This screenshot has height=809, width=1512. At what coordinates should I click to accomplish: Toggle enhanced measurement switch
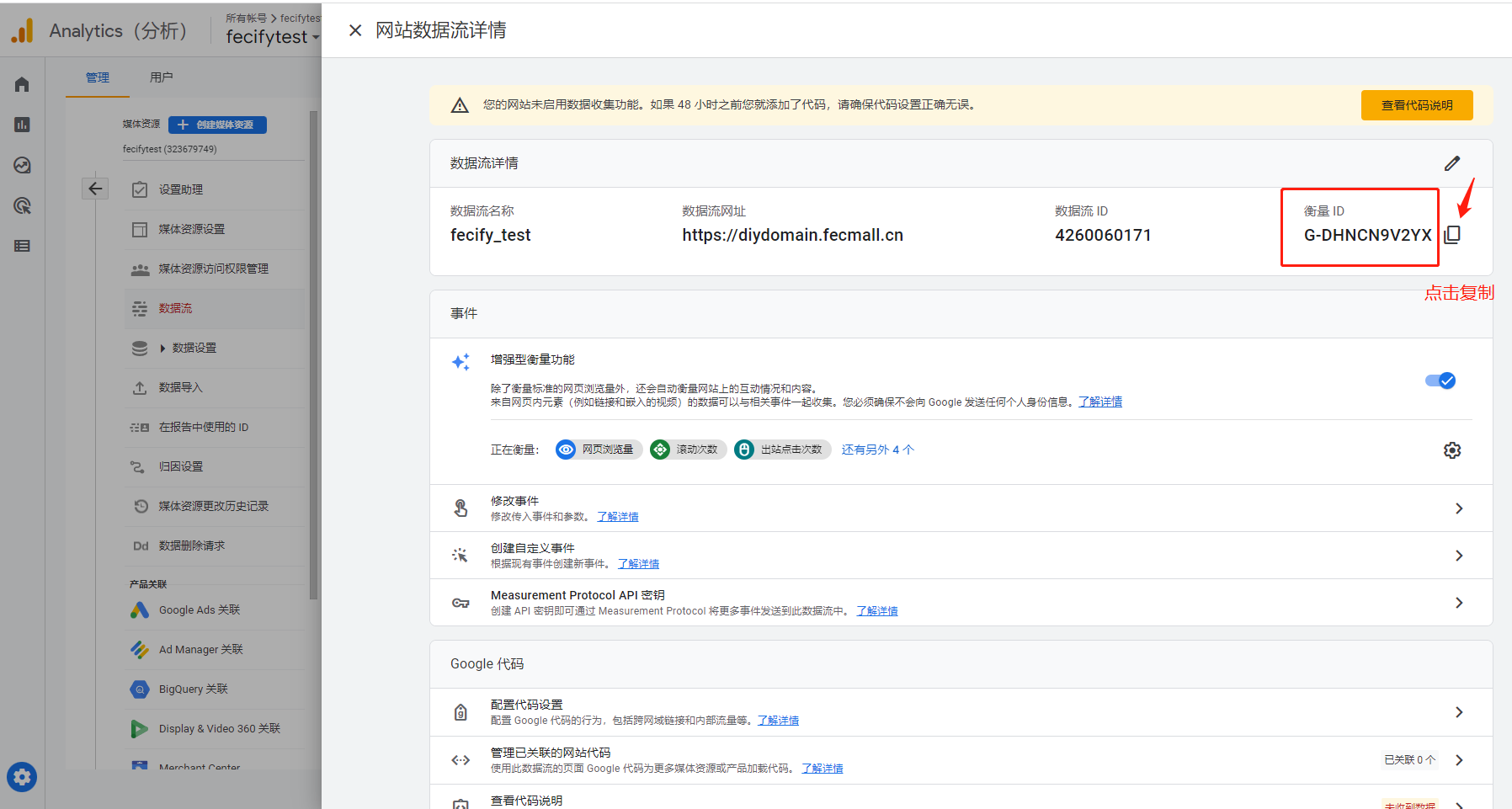1440,381
